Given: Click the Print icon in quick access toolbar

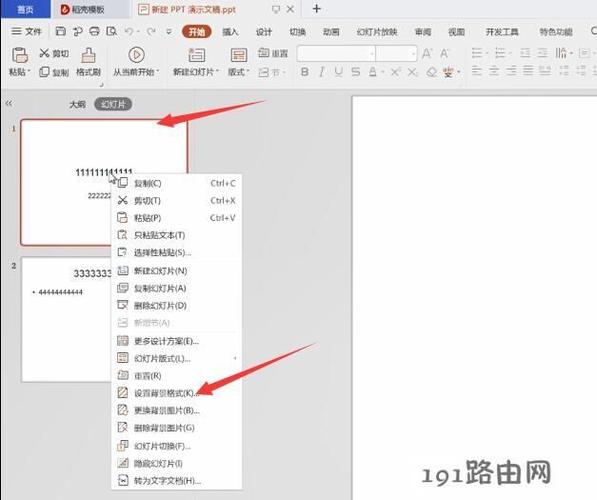Looking at the screenshot, I should pos(94,31).
